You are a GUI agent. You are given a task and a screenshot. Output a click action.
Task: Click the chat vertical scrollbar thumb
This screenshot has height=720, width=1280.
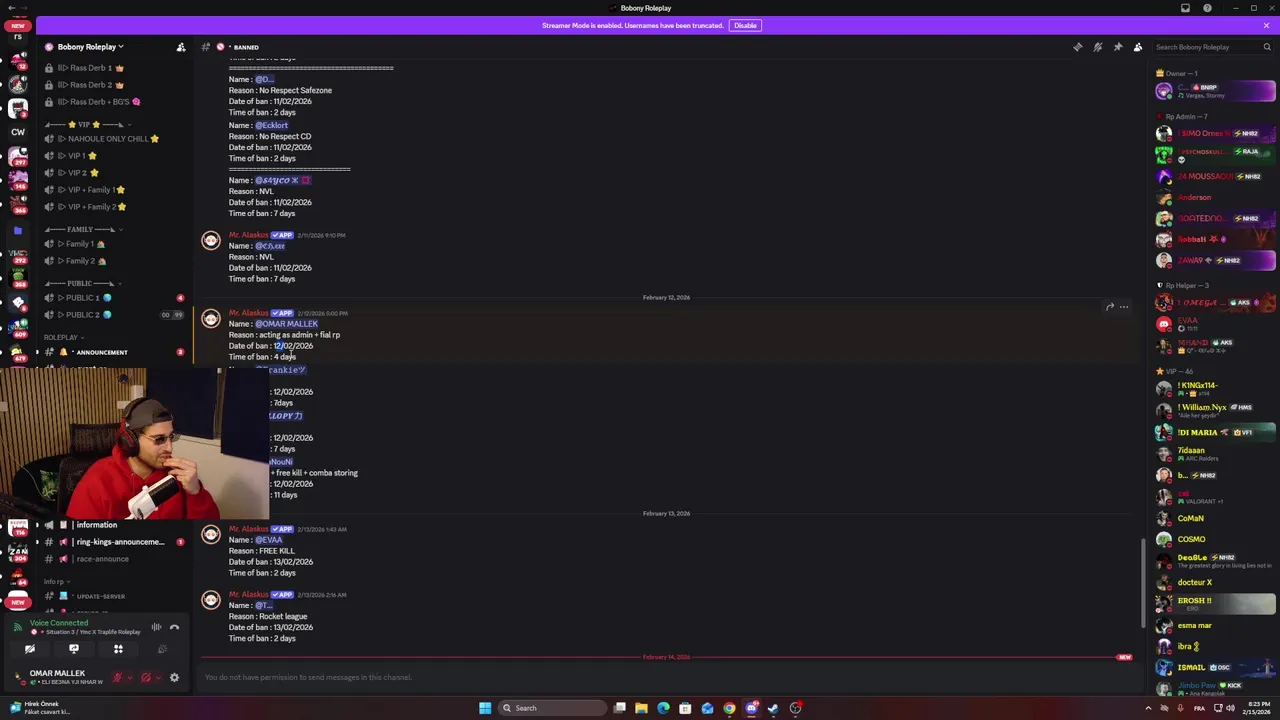click(1143, 583)
